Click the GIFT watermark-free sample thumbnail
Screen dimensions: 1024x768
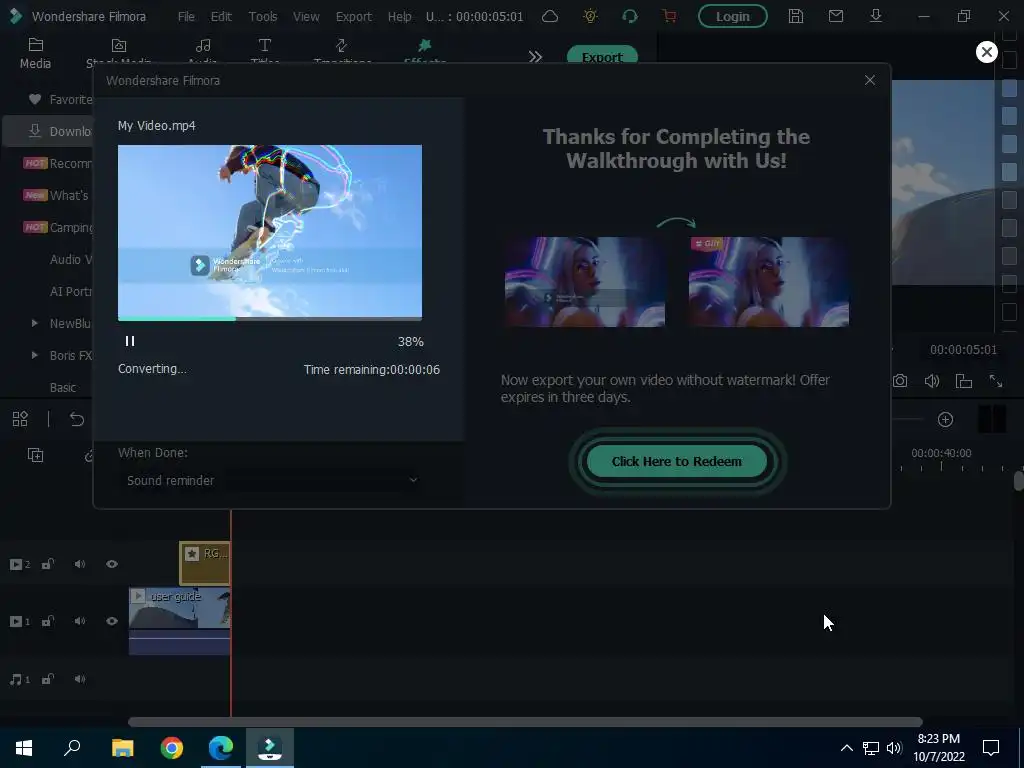coord(769,281)
